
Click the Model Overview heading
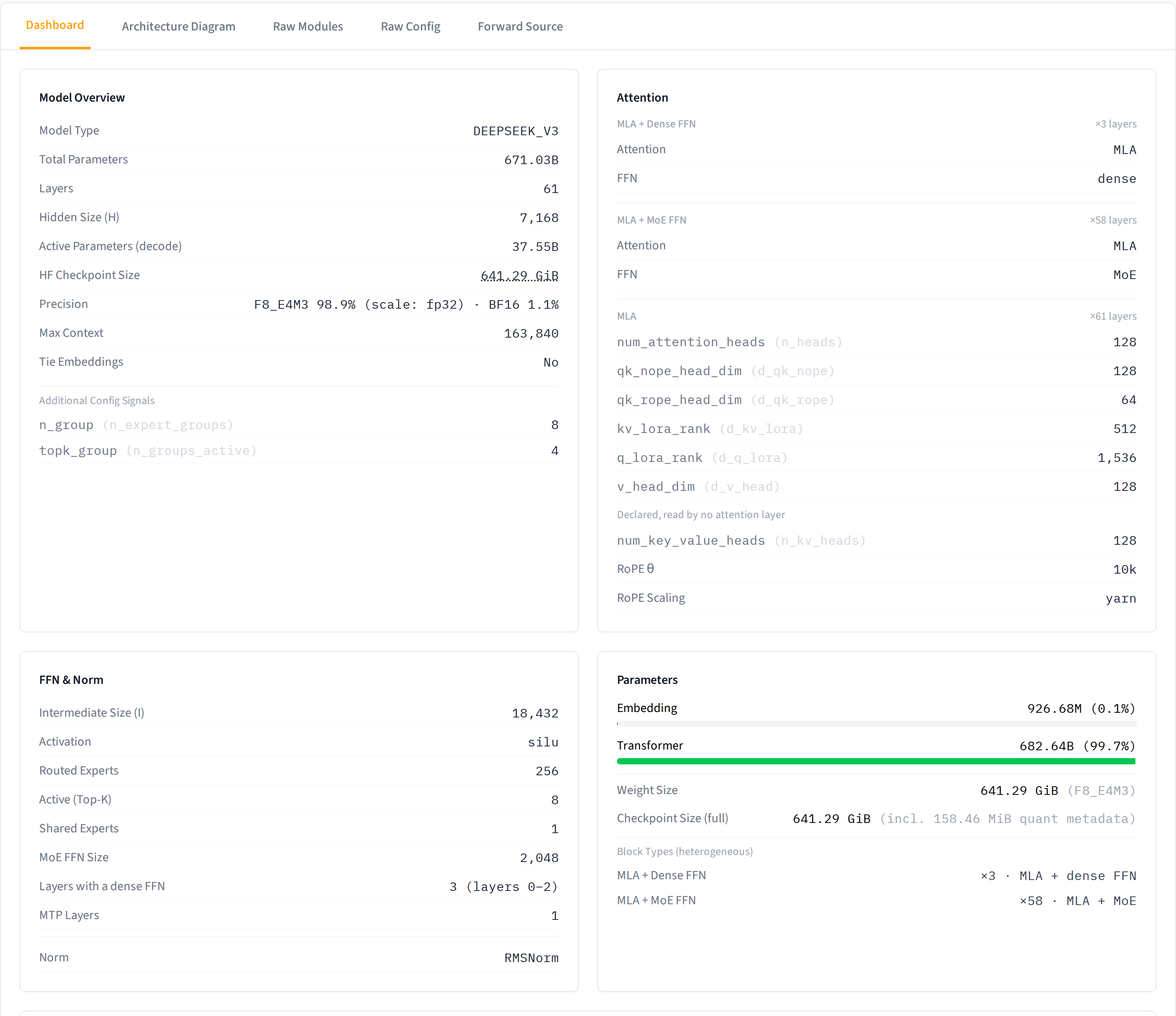click(82, 98)
